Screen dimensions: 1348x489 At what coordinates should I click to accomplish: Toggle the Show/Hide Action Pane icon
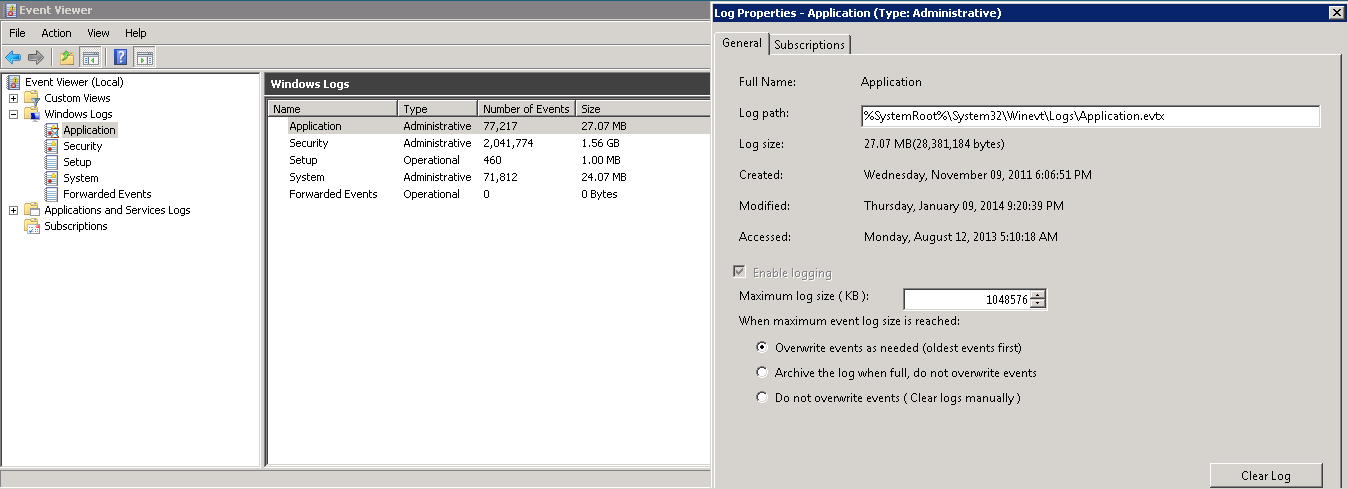(144, 57)
